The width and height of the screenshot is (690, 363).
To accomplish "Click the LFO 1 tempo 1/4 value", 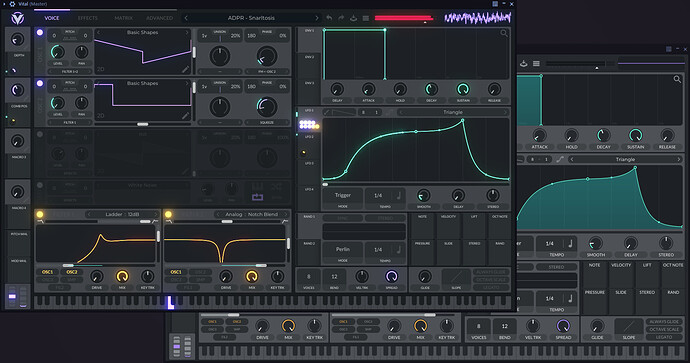I will pyautogui.click(x=378, y=195).
